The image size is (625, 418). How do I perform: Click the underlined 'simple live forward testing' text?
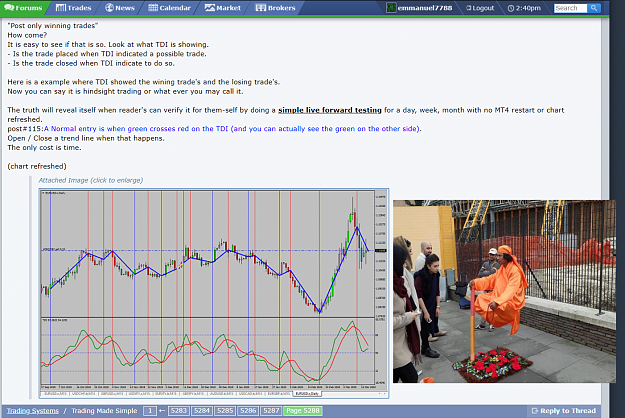330,110
